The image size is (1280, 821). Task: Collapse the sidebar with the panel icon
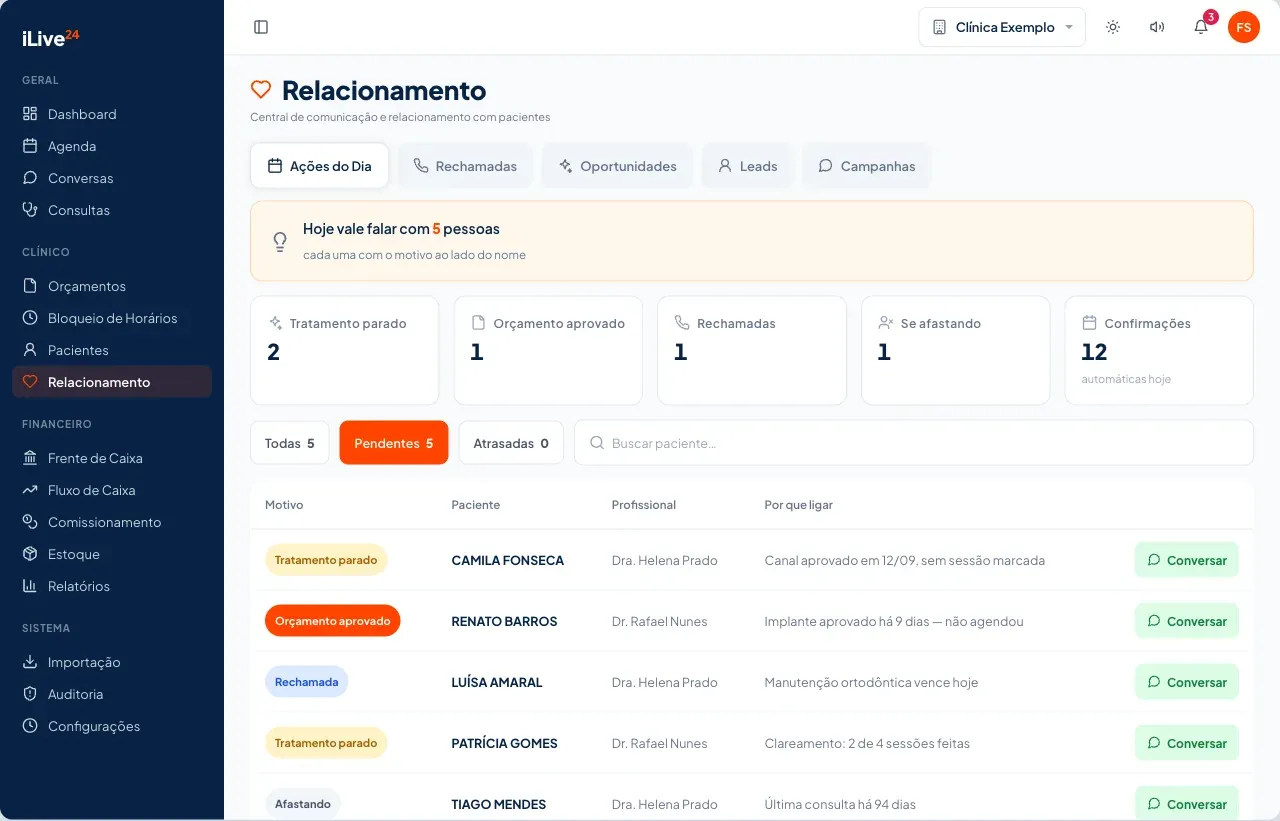point(261,27)
